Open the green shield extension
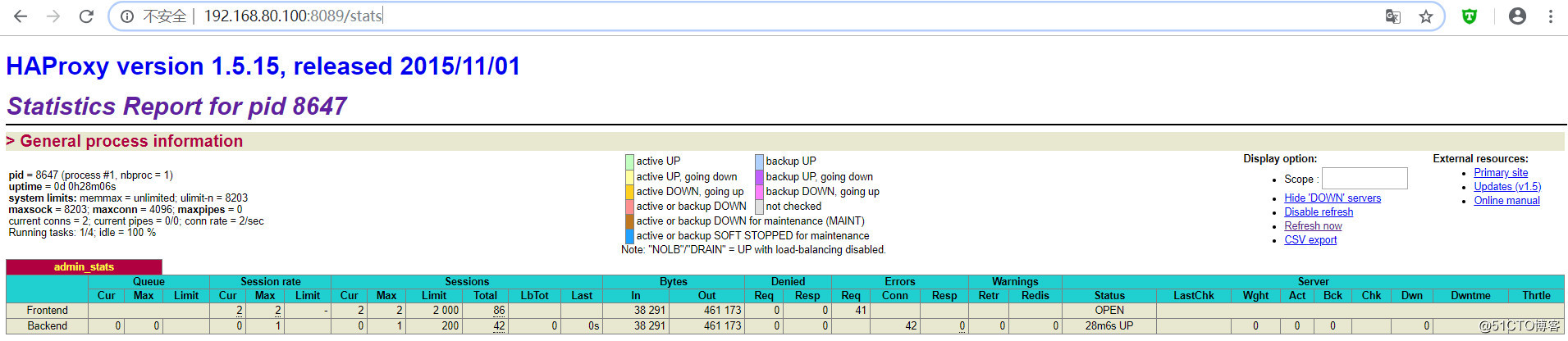This screenshot has width=1568, height=341. click(x=1470, y=16)
